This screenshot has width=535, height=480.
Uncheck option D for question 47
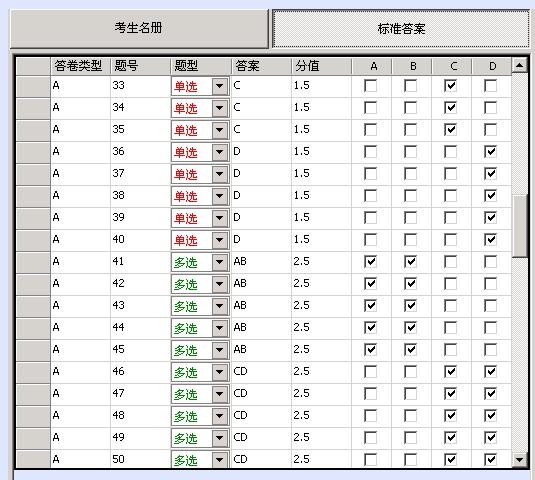pos(490,394)
